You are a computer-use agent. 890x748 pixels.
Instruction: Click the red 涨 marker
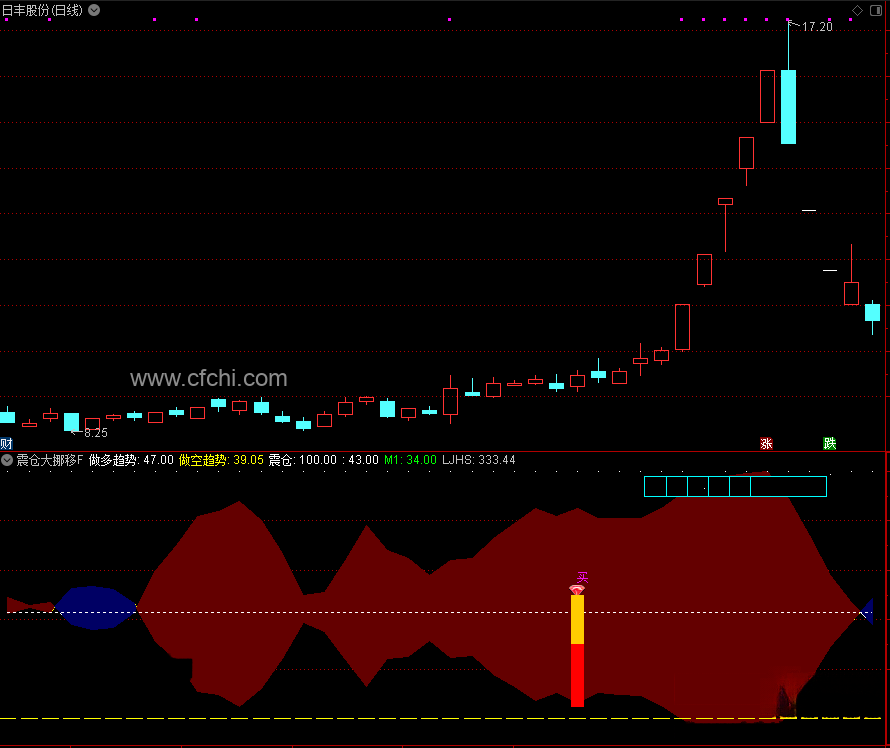(766, 443)
